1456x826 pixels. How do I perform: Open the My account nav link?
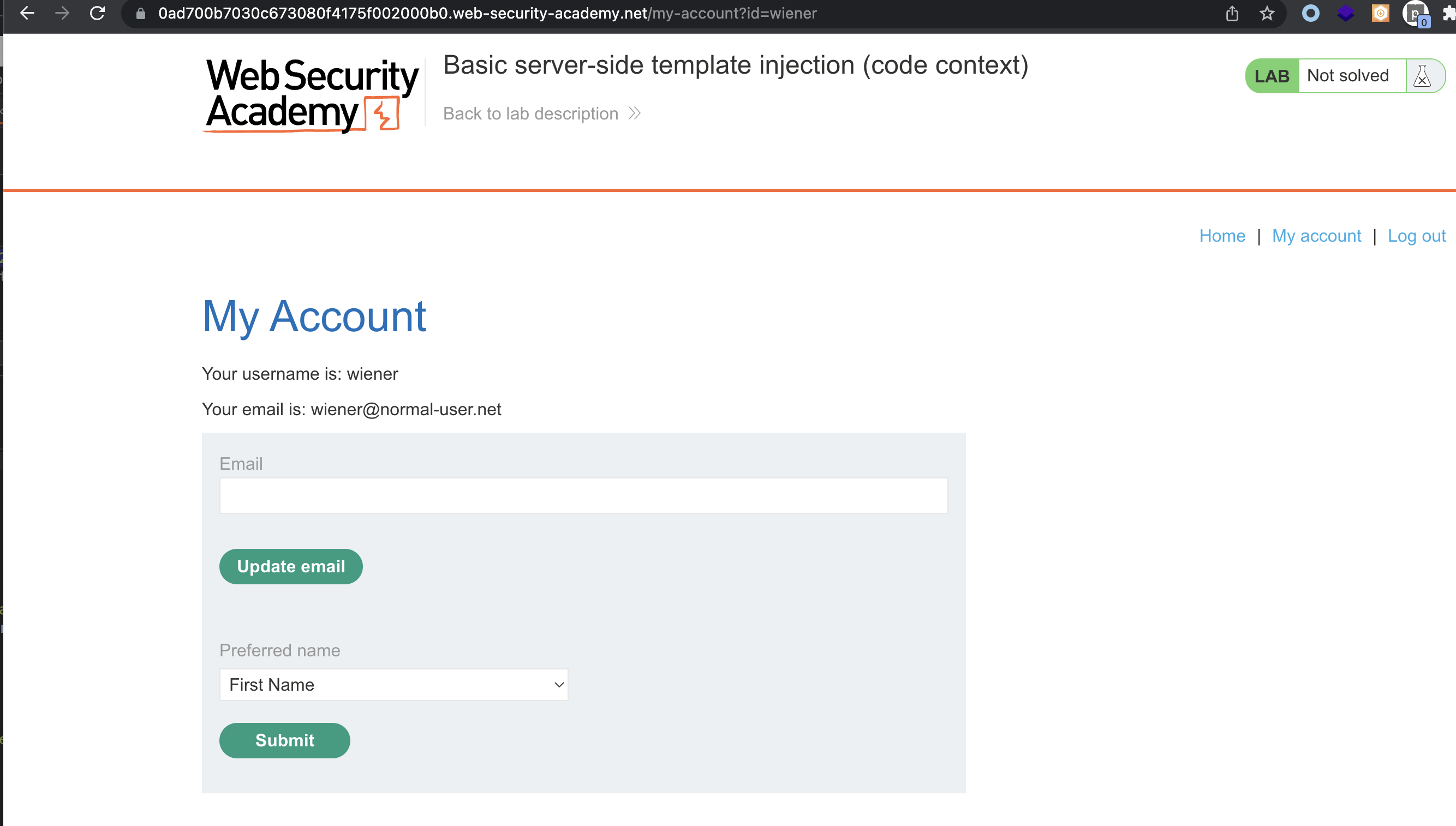coord(1316,236)
